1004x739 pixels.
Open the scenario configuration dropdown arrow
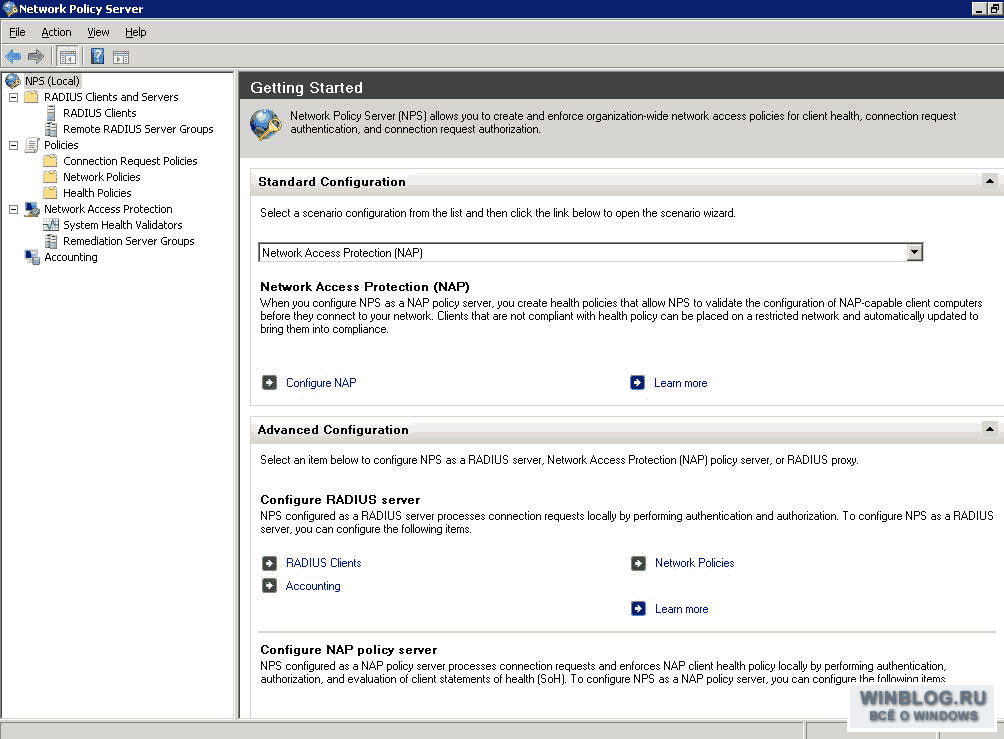[914, 252]
